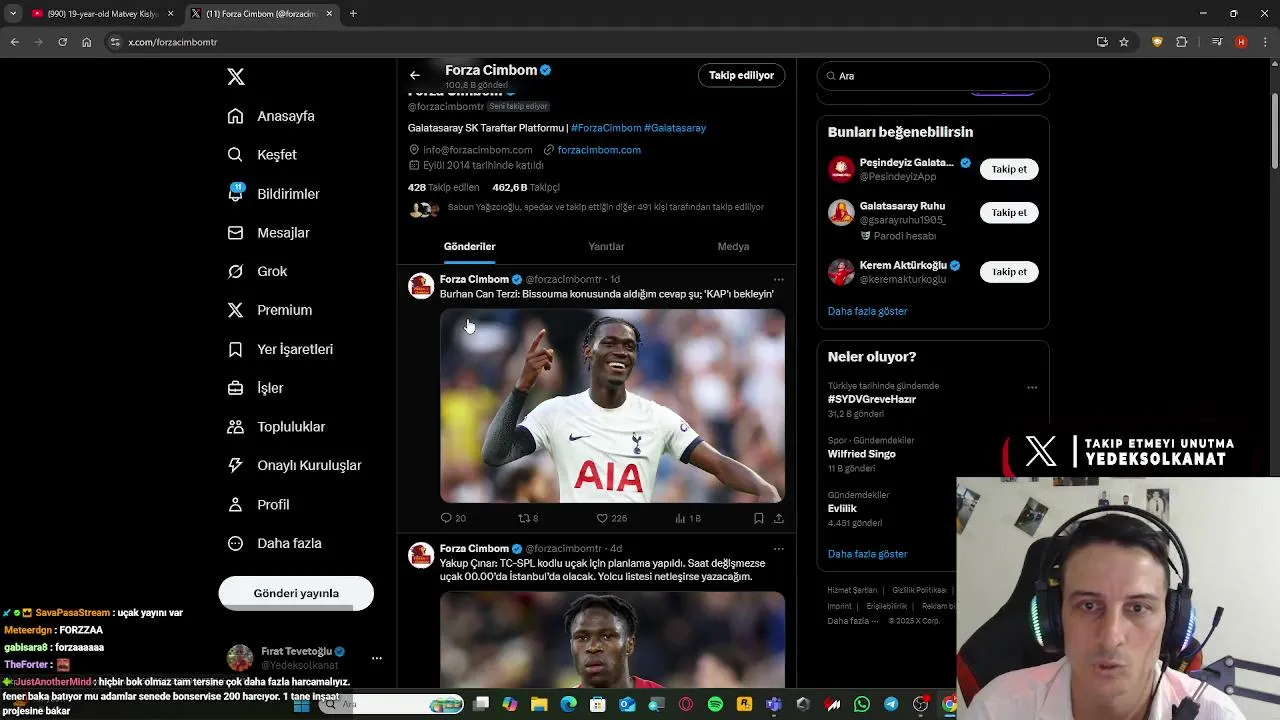Follow Peşindeyiz Galata... with Takip et
This screenshot has width=1280, height=720.
tap(1009, 169)
